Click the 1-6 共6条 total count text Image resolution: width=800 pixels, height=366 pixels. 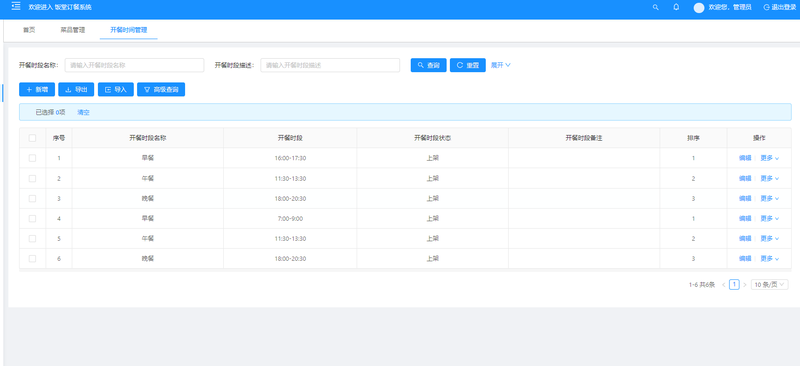702,285
